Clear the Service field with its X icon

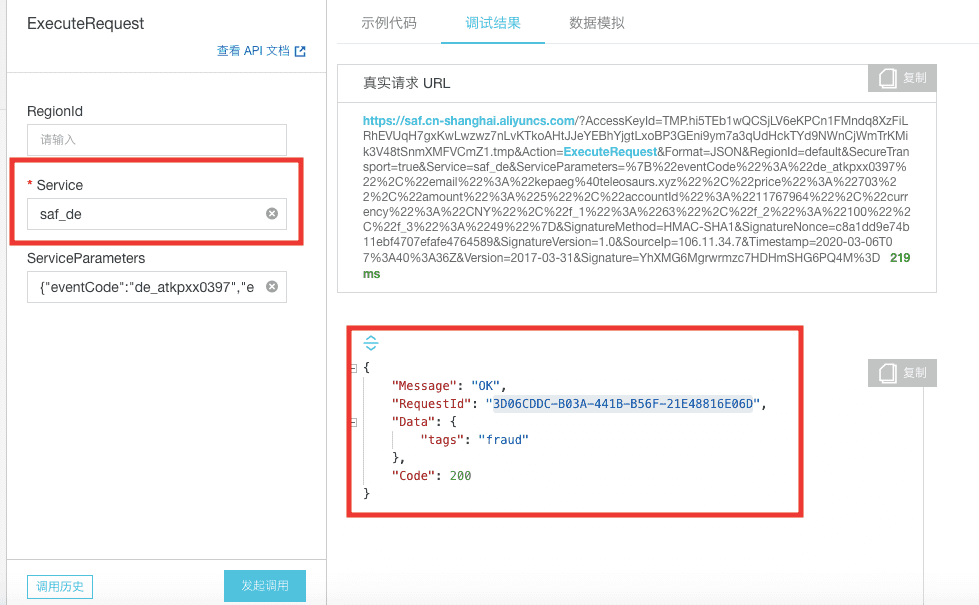click(272, 214)
